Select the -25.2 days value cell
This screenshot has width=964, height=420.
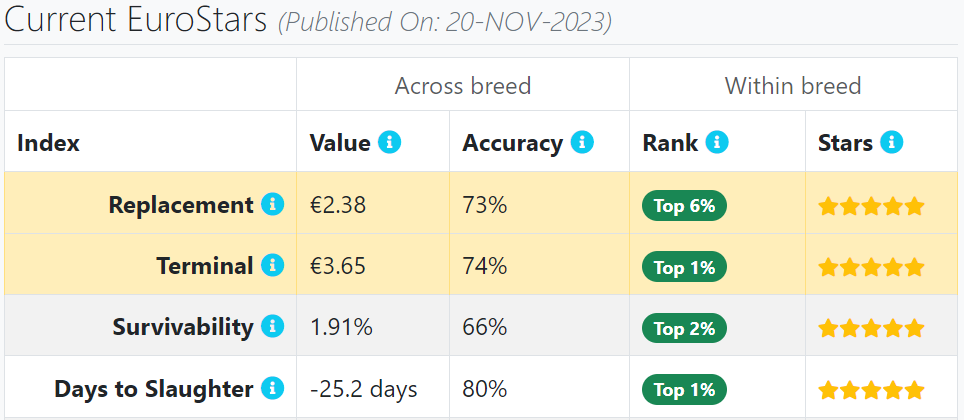point(373,387)
